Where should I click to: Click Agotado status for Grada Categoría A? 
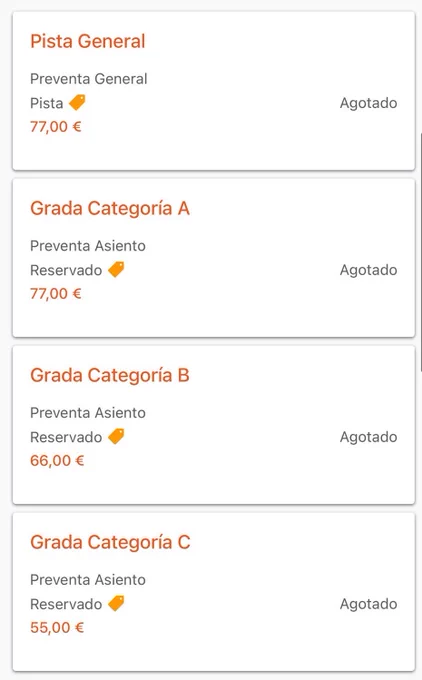(368, 270)
